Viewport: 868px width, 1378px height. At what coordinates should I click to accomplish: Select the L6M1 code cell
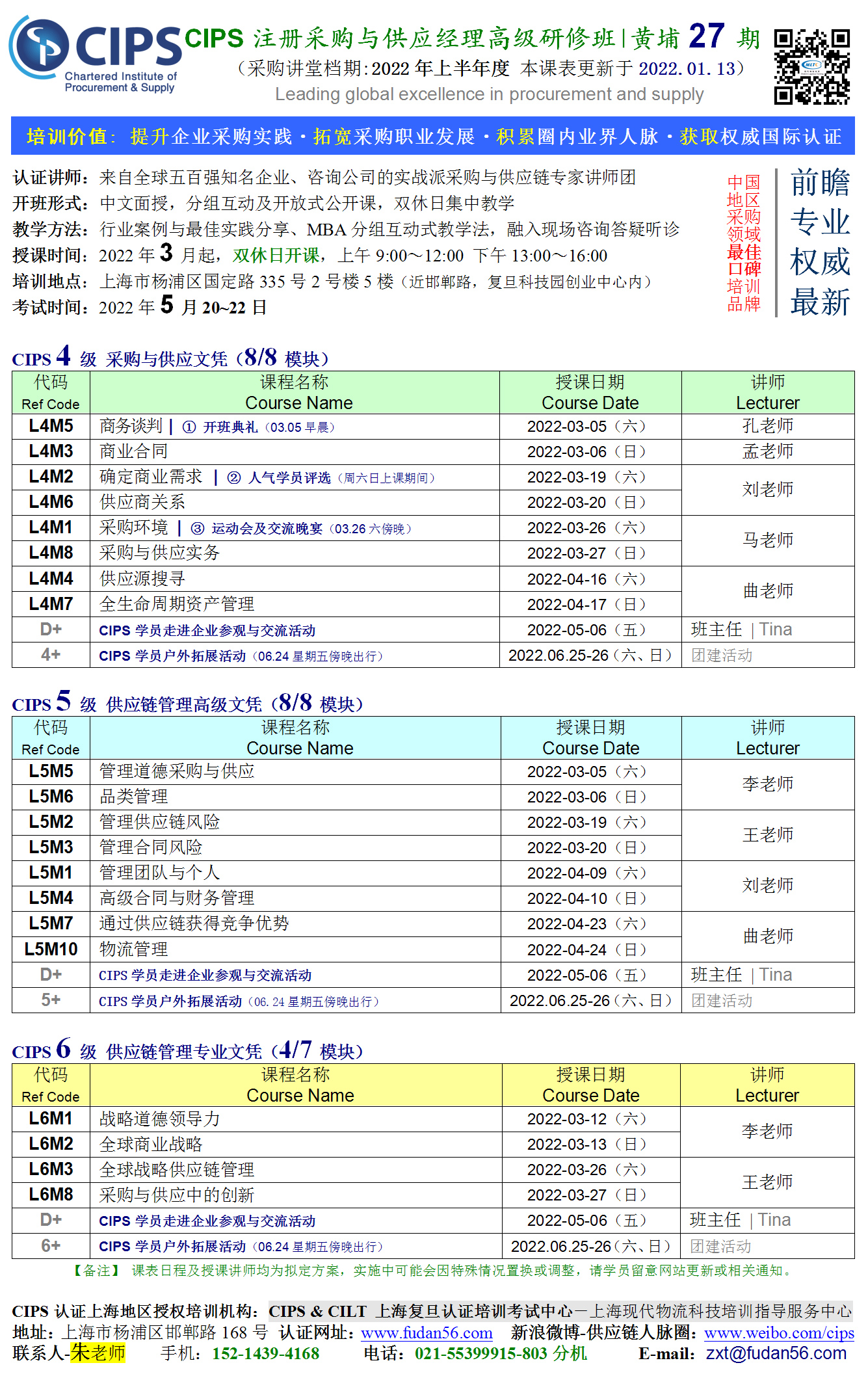(x=51, y=1119)
